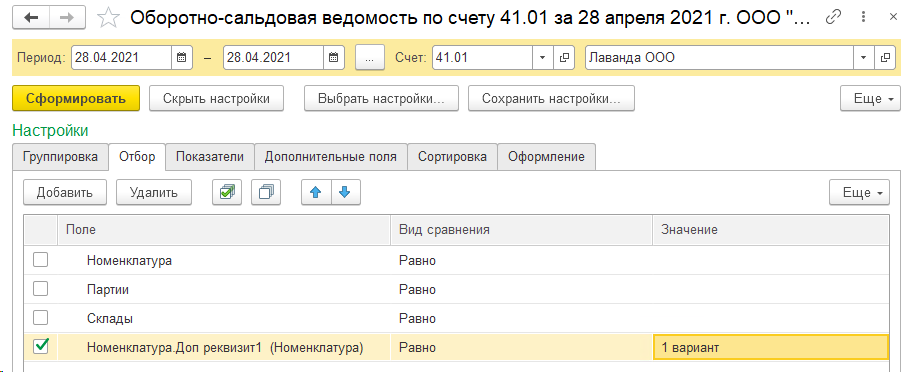Click the period start date field
The image size is (903, 372).
122,58
